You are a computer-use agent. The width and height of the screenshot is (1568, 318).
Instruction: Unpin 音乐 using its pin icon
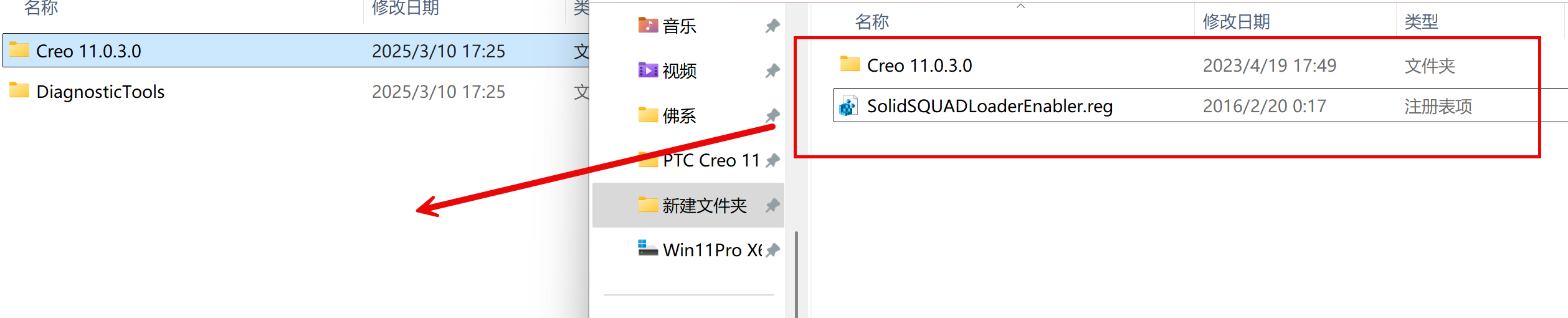click(x=772, y=26)
